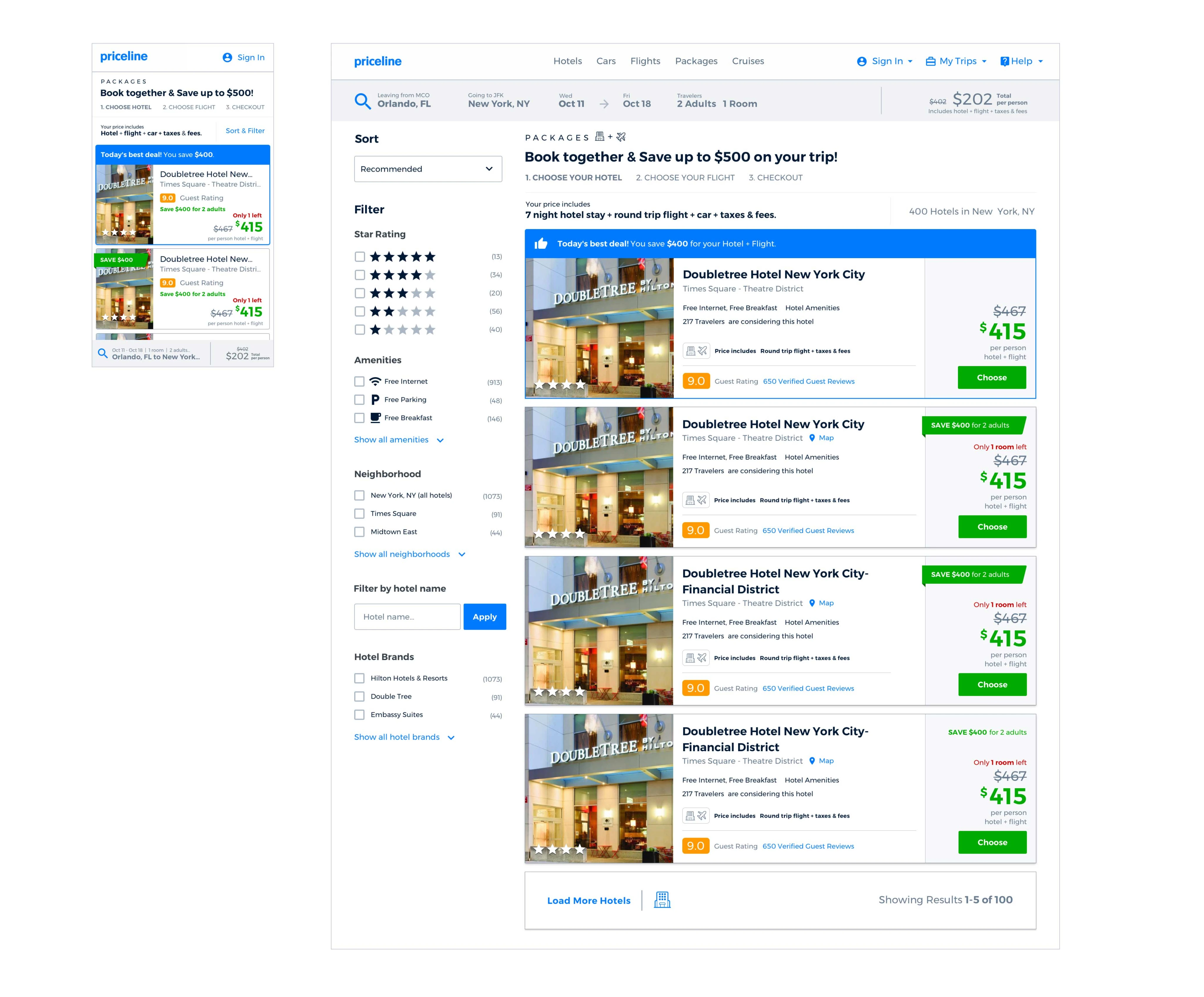The image size is (1204, 997).
Task: Click the mobile view search magnifier icon
Action: click(103, 353)
